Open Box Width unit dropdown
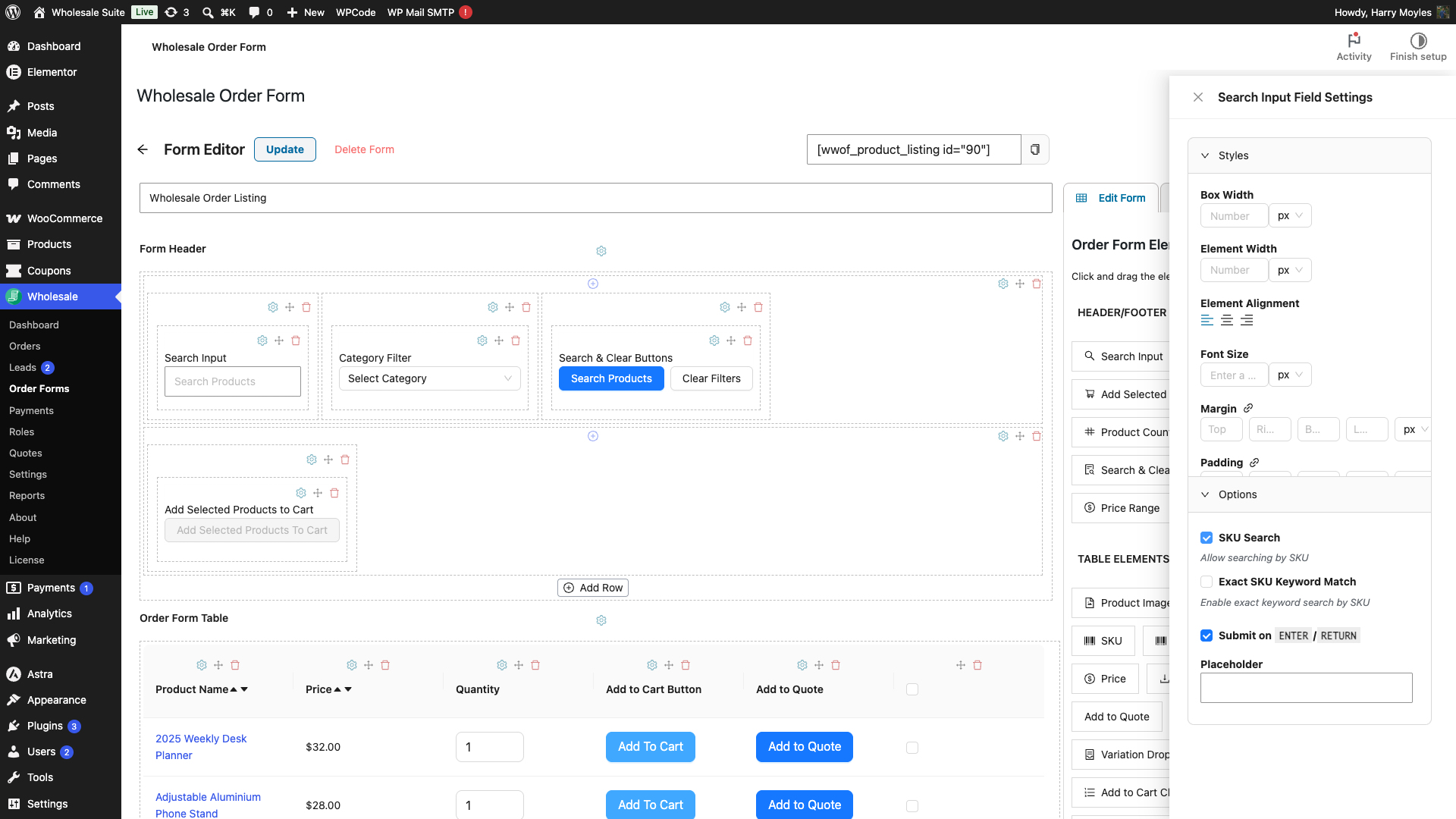The height and width of the screenshot is (819, 1456). pyautogui.click(x=1290, y=215)
